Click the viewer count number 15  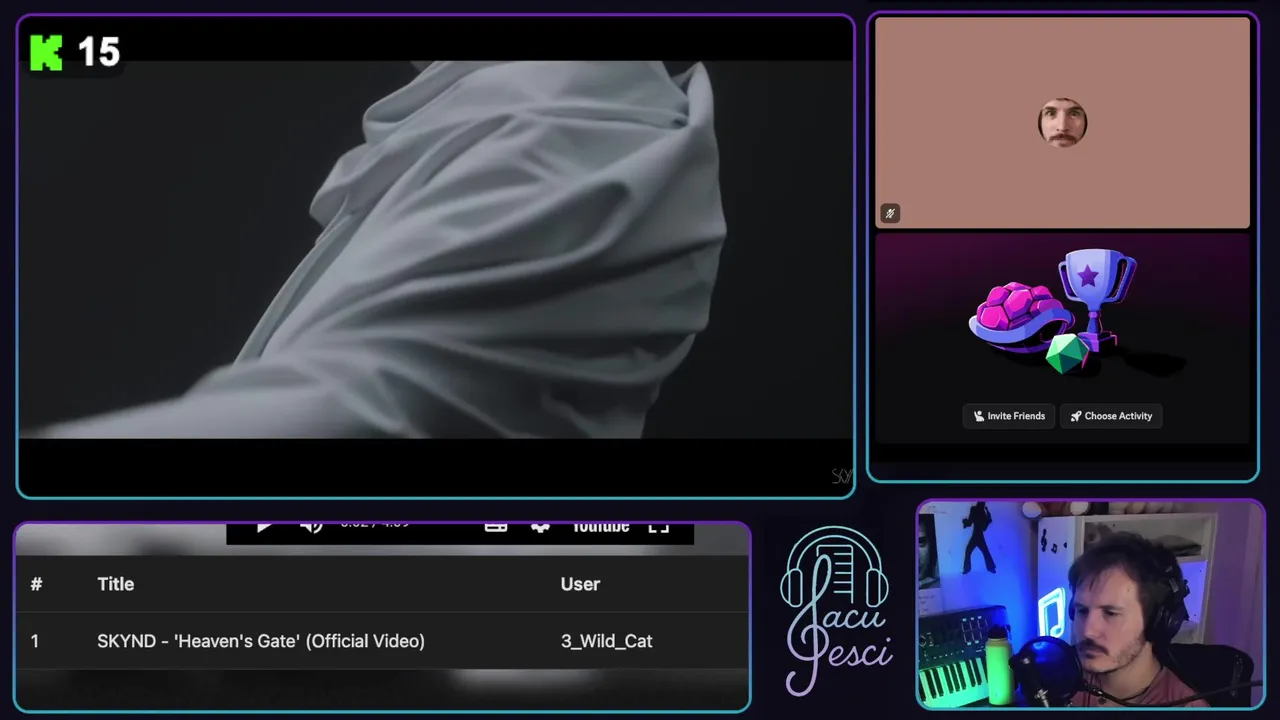point(98,52)
